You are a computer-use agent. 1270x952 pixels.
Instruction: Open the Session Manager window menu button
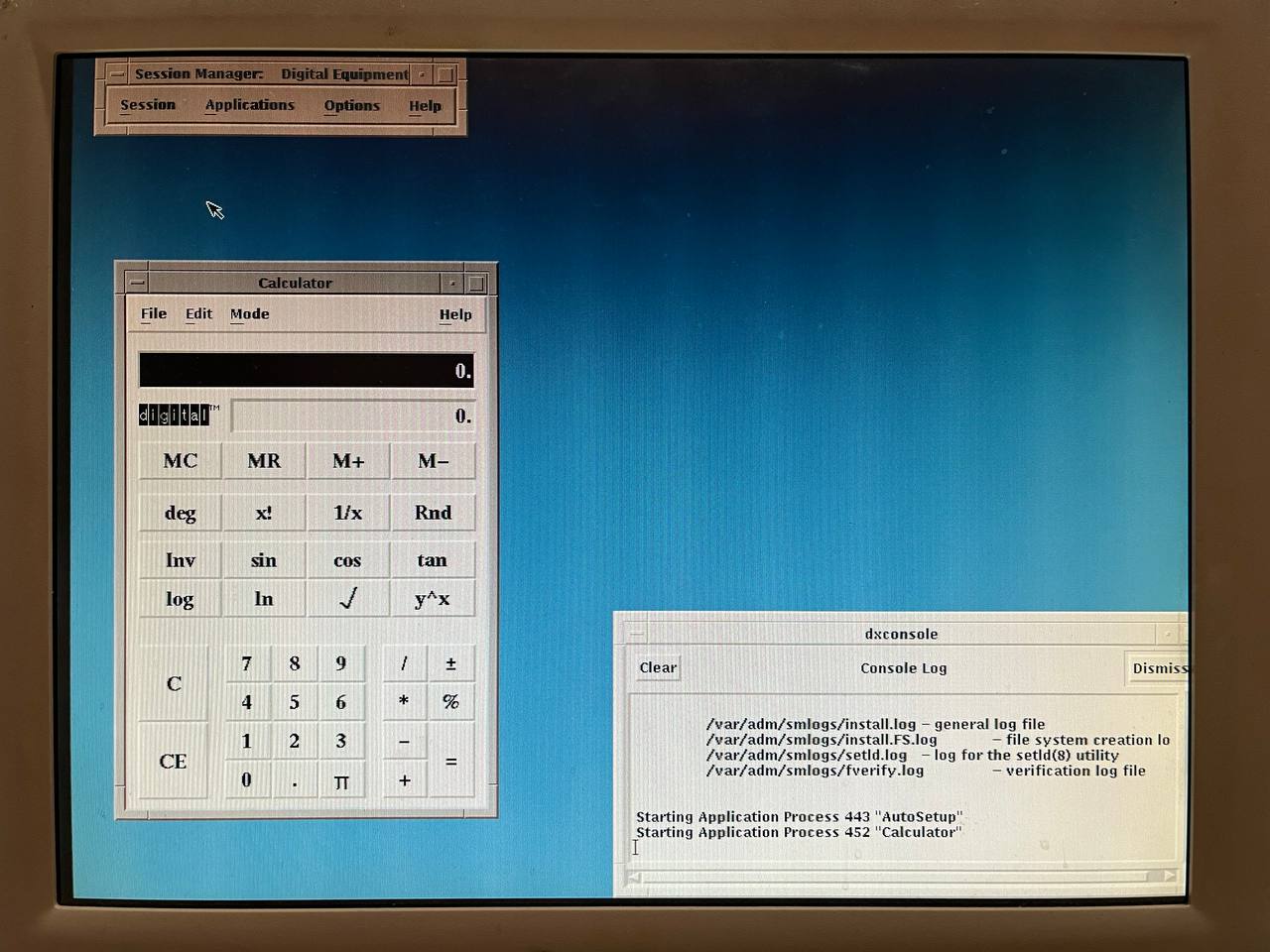pyautogui.click(x=116, y=74)
